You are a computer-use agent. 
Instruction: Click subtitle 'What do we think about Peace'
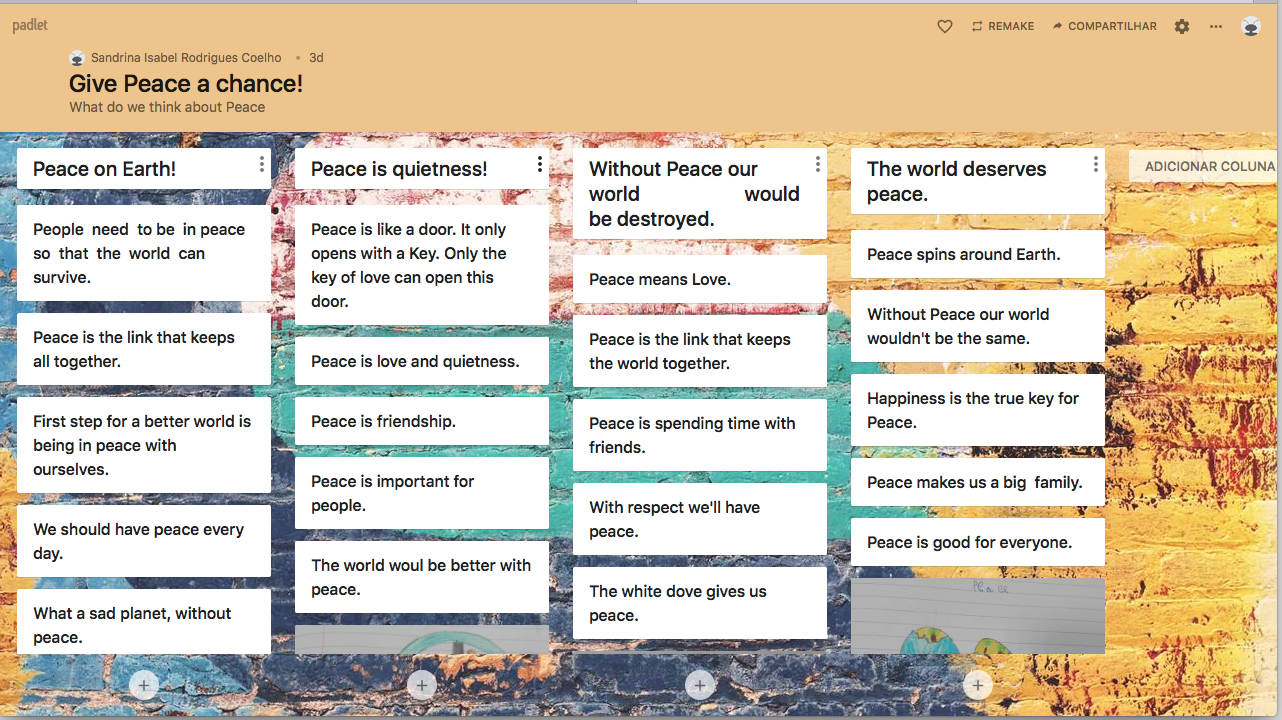coord(167,107)
